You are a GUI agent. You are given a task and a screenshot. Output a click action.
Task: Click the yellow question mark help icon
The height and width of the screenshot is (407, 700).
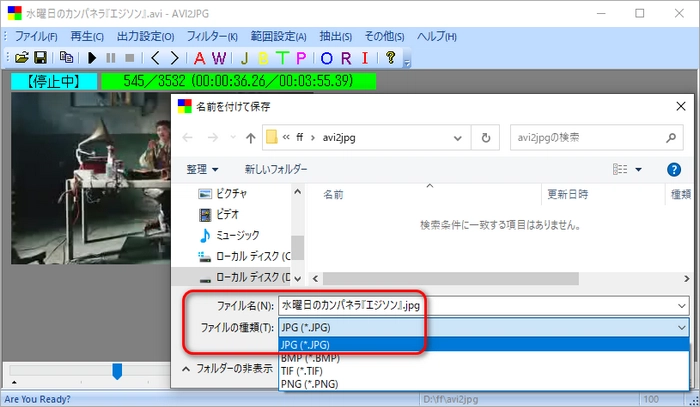pos(391,58)
